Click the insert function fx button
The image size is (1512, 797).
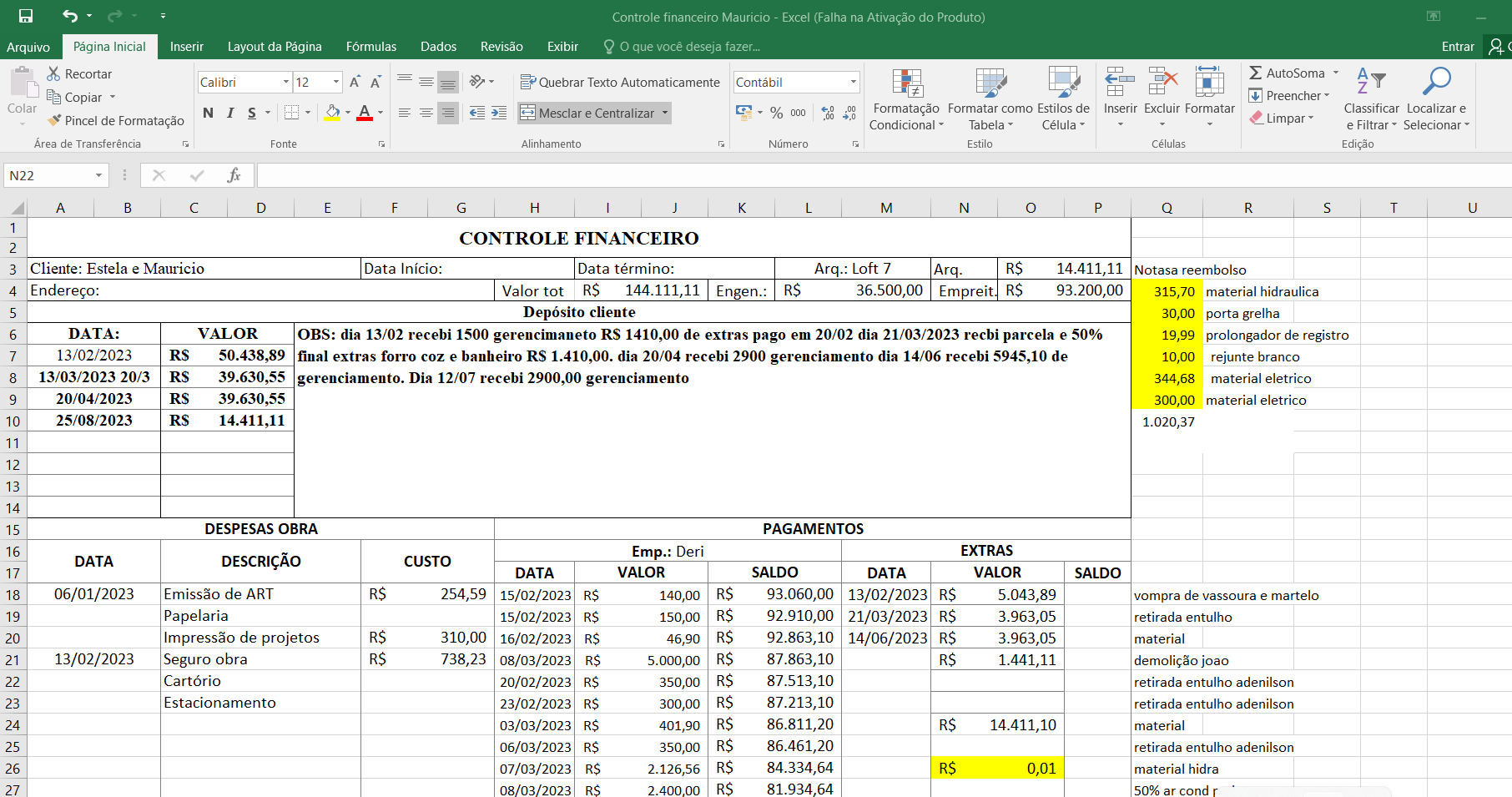[x=234, y=175]
